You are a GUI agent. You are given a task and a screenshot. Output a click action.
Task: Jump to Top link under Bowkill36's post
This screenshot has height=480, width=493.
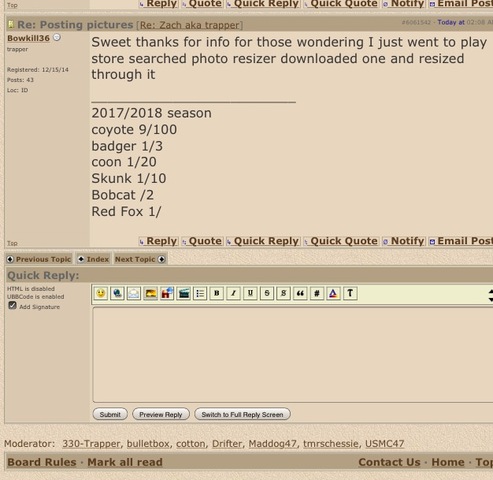[x=12, y=243]
